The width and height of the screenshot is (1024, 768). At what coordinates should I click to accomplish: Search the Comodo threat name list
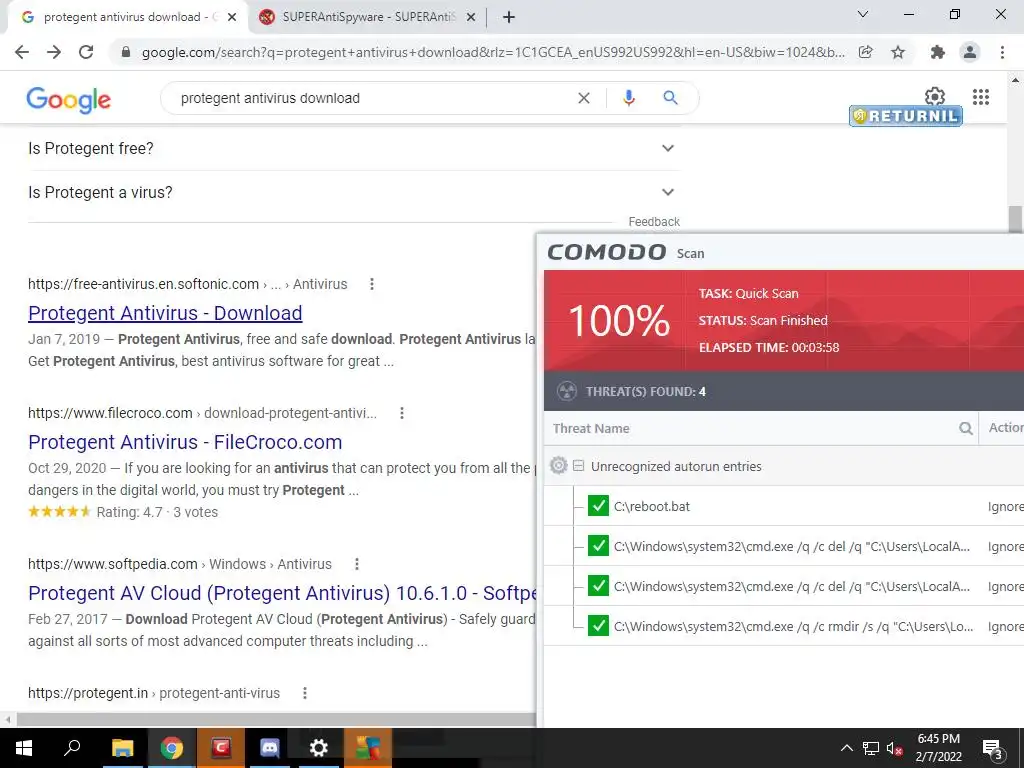pos(965,428)
